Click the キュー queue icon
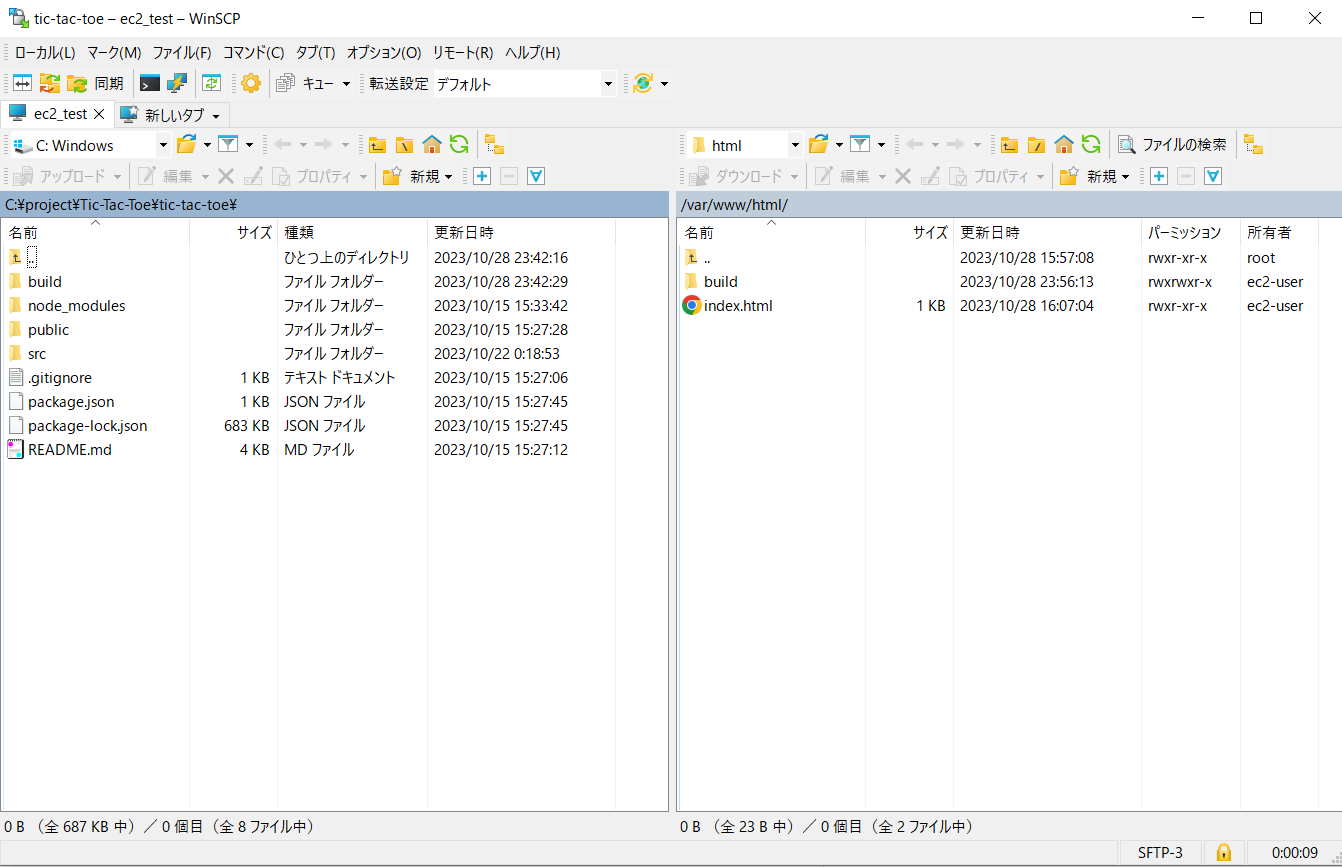The image size is (1342, 867). [x=286, y=84]
